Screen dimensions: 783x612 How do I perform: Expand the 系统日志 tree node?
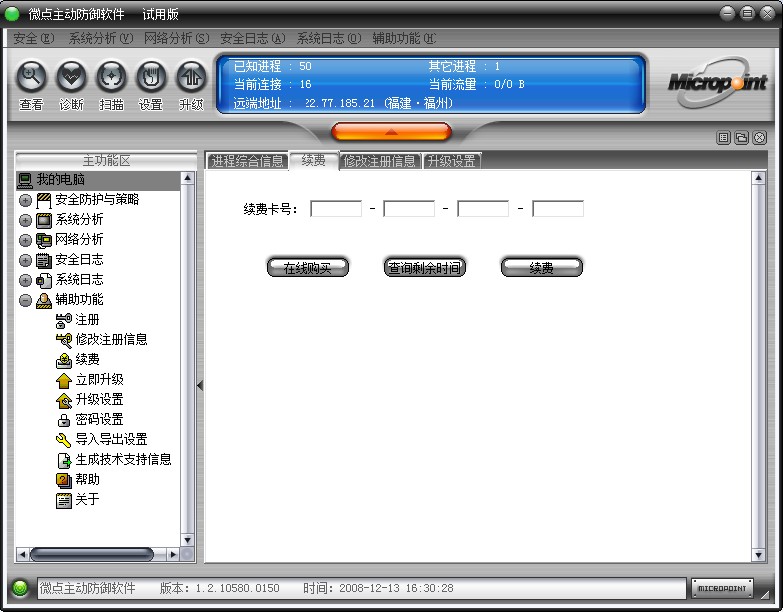pyautogui.click(x=25, y=281)
